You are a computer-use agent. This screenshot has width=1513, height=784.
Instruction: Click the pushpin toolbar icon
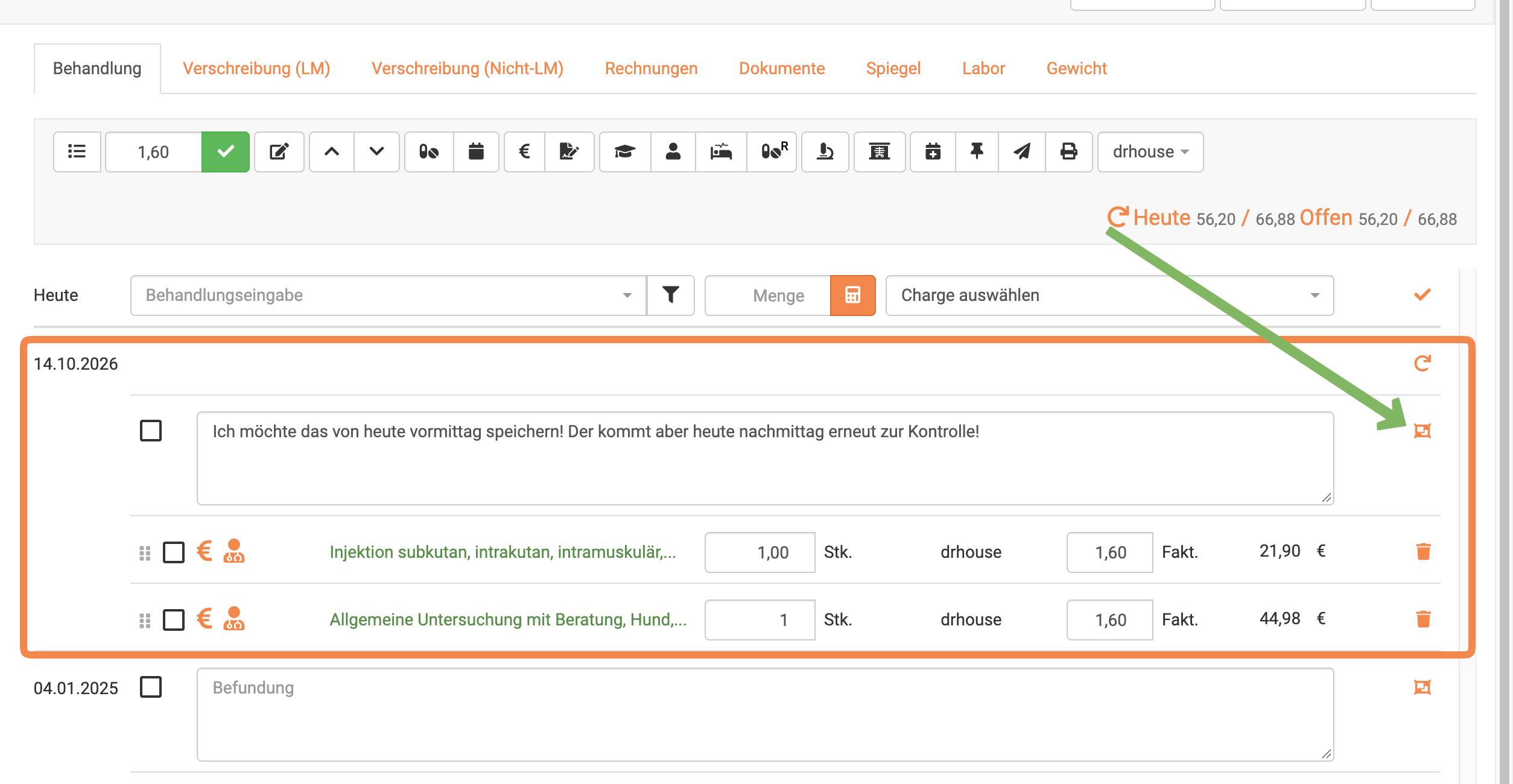point(977,151)
